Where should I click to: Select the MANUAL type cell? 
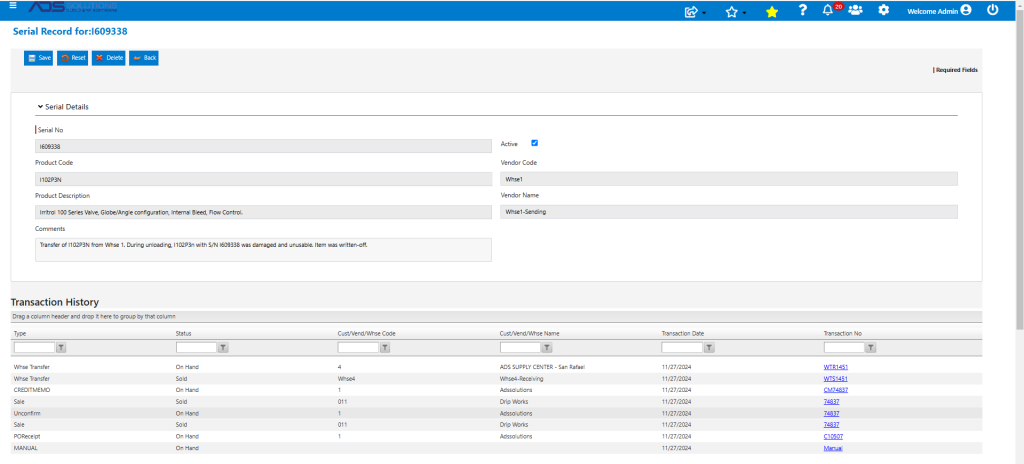23,448
